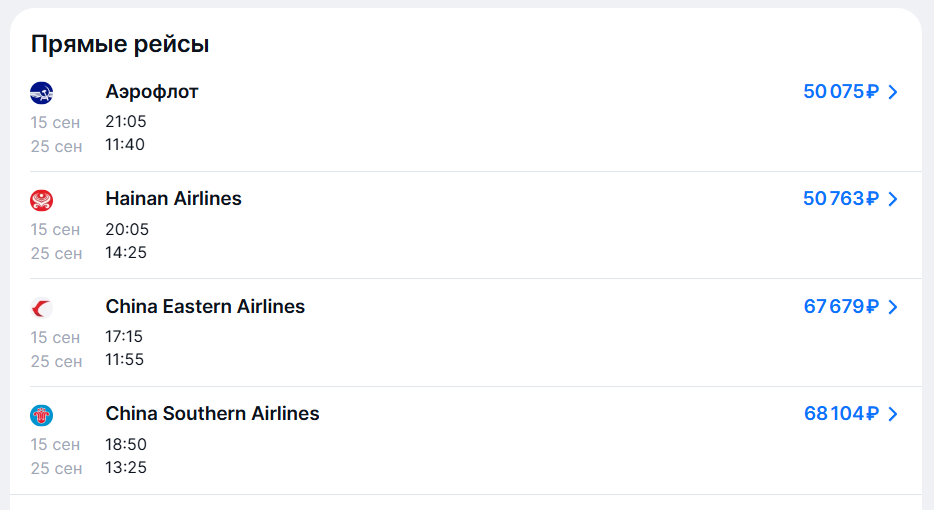934x510 pixels.
Task: Expand Hainan Airlines offer chevron
Action: point(893,199)
